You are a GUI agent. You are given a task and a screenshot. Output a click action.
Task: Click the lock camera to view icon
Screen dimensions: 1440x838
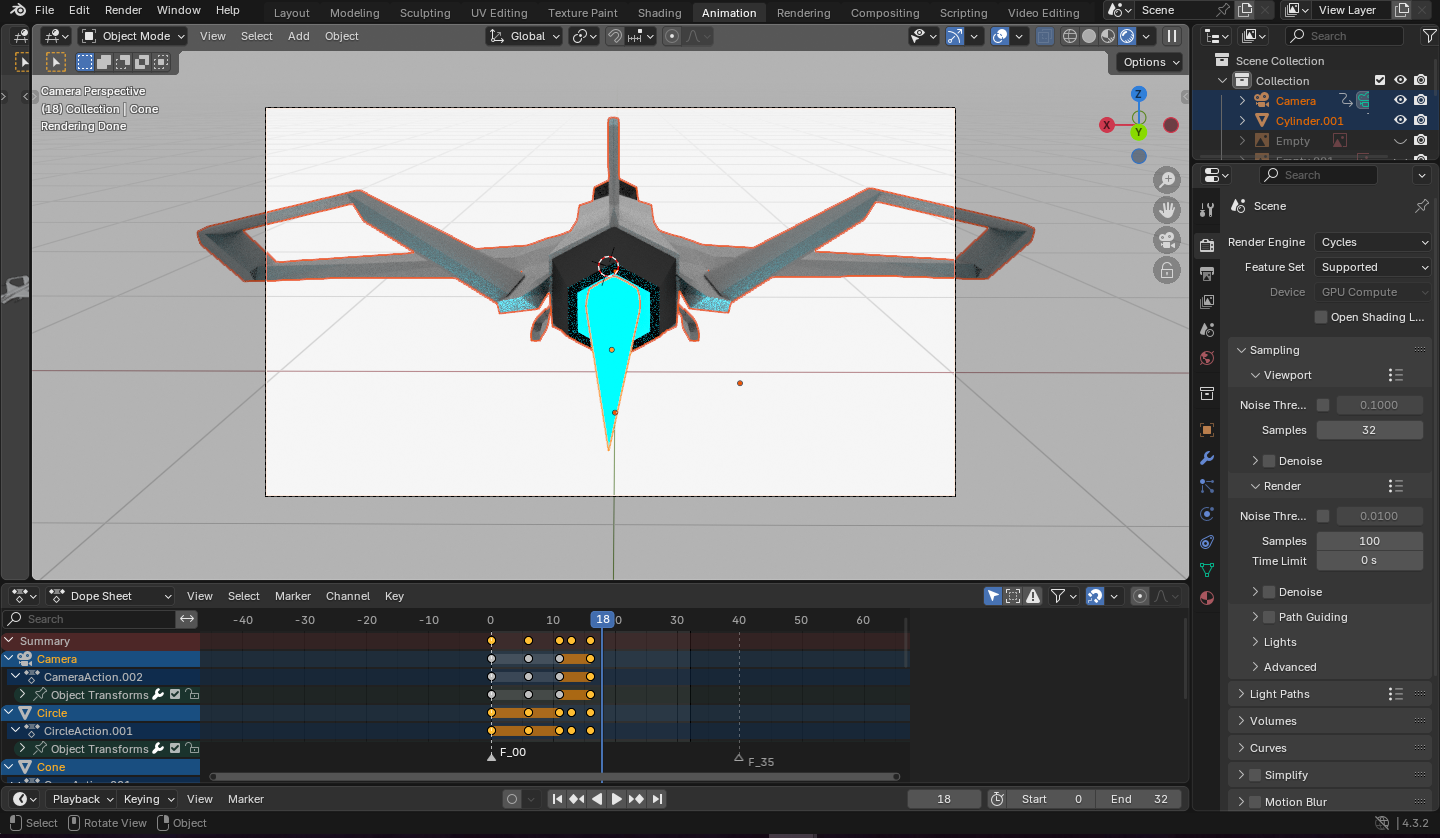(1166, 270)
